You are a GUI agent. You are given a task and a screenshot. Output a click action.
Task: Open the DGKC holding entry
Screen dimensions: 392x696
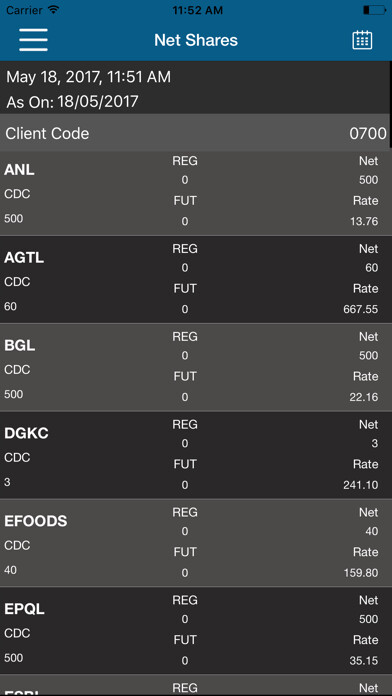click(196, 455)
